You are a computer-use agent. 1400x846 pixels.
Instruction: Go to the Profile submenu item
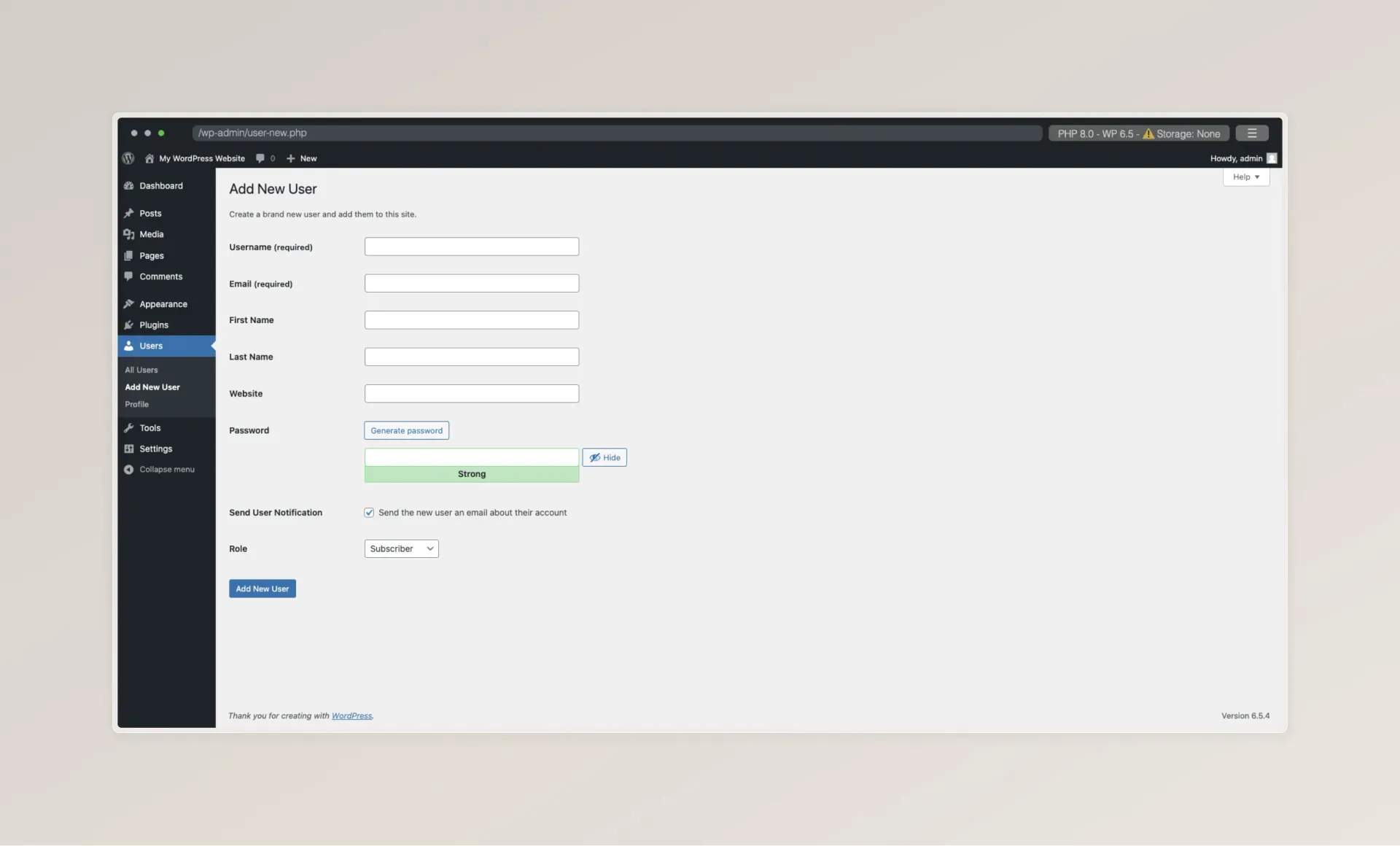click(136, 404)
